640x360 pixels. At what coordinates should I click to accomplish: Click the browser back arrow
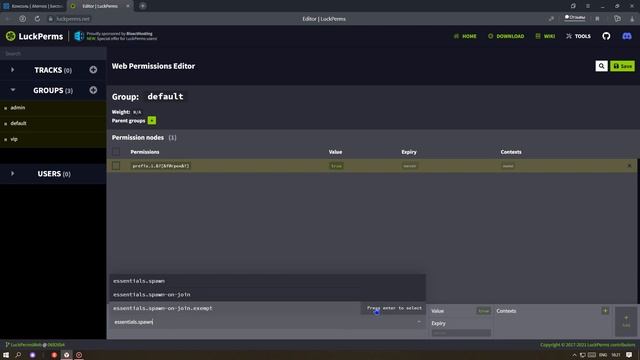click(x=7, y=19)
